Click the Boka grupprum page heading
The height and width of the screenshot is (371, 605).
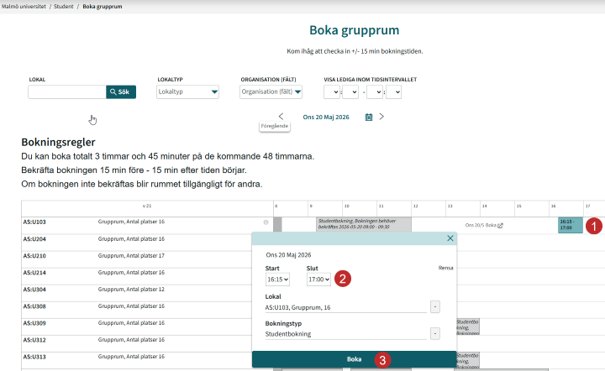[x=354, y=30]
